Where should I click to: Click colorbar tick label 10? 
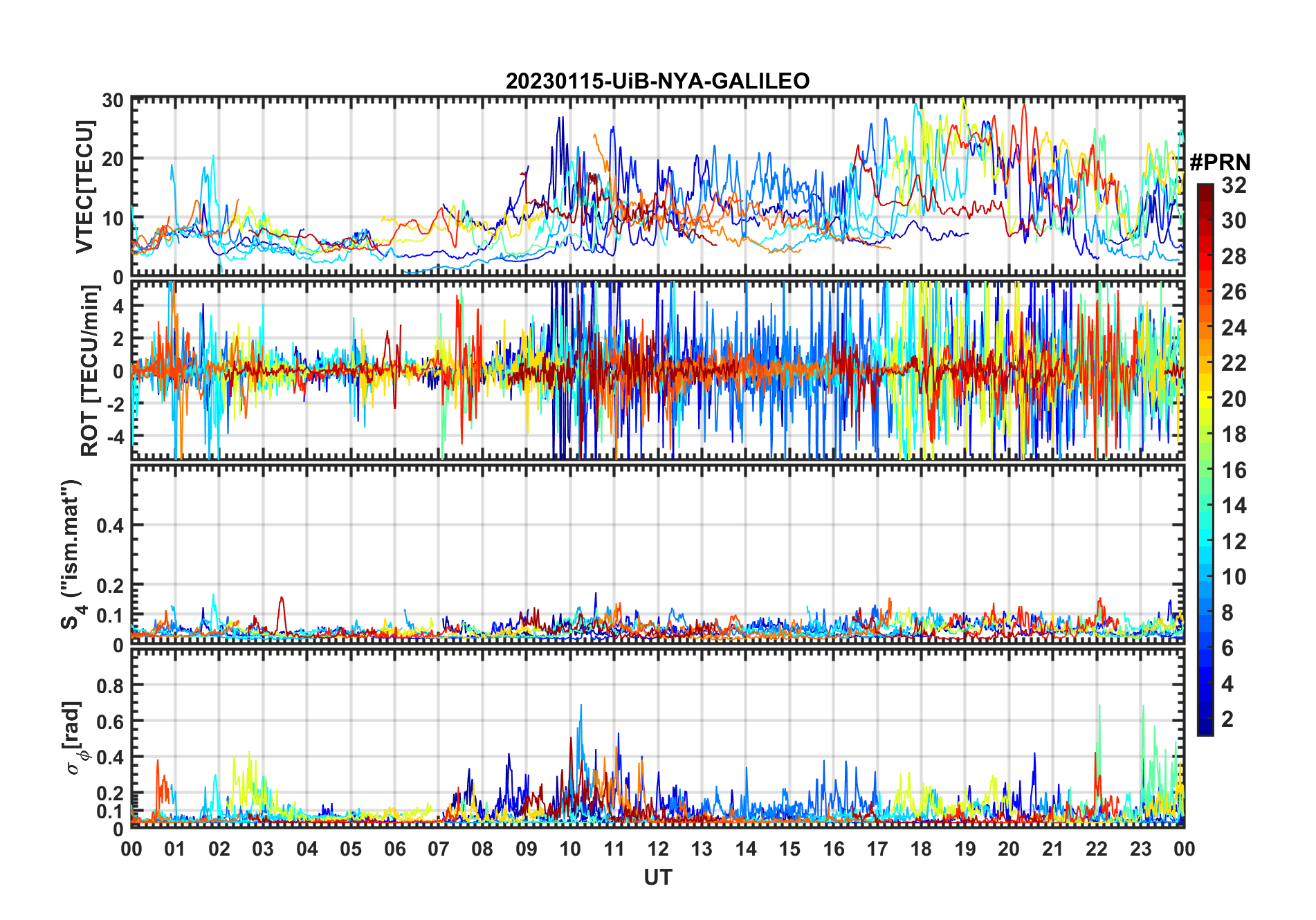1234,576
